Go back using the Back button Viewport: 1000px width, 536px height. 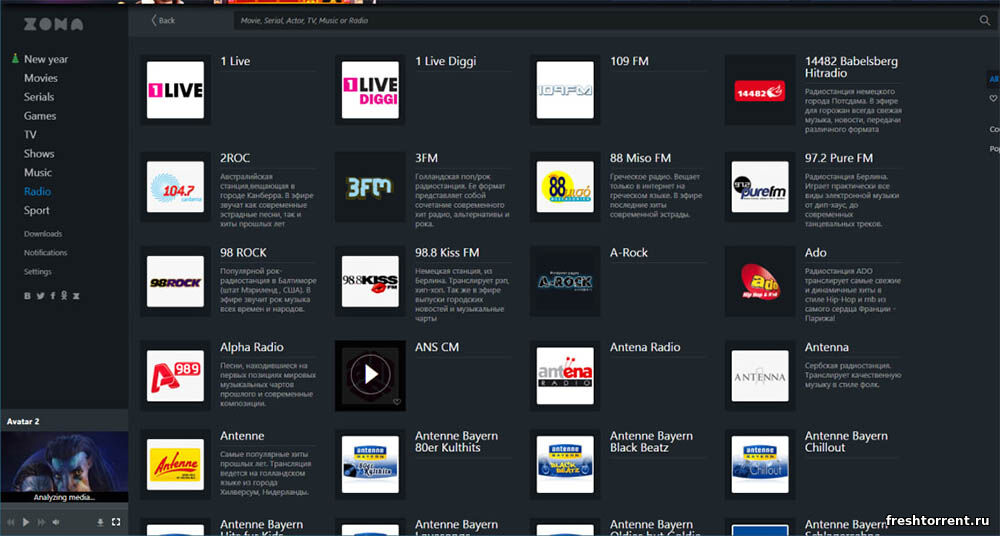coord(161,20)
